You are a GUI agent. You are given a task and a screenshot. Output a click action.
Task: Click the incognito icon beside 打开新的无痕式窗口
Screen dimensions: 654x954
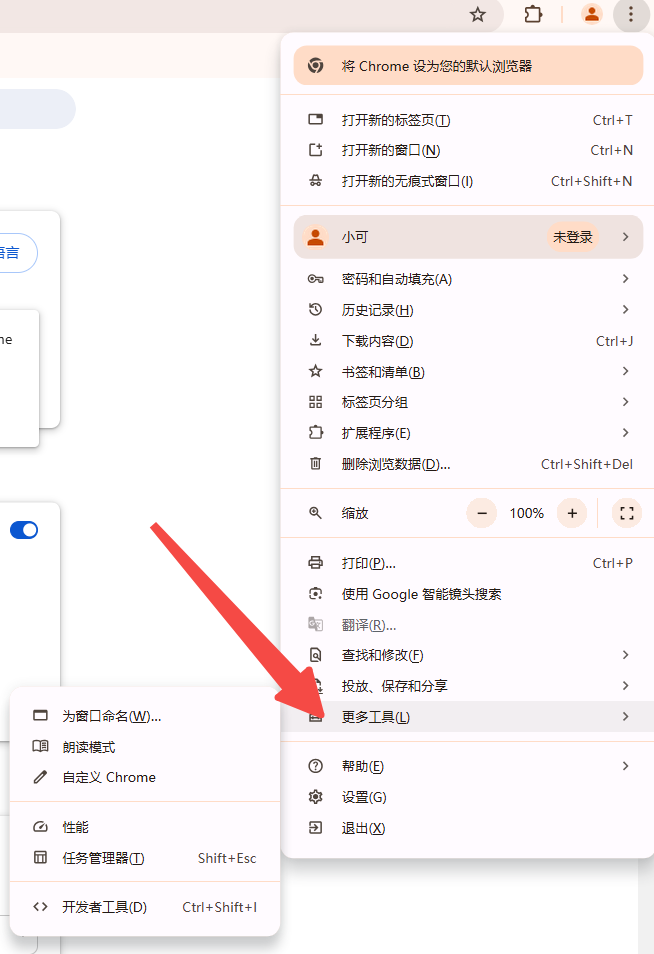pyautogui.click(x=315, y=181)
